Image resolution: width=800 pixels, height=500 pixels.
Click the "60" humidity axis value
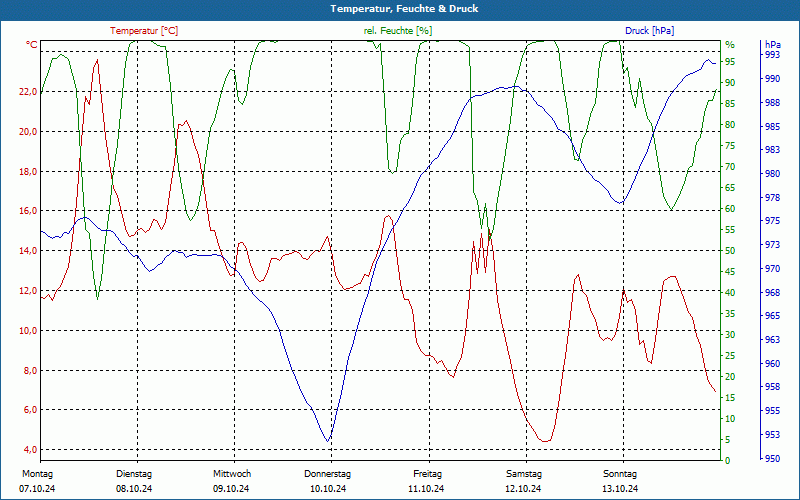730,209
